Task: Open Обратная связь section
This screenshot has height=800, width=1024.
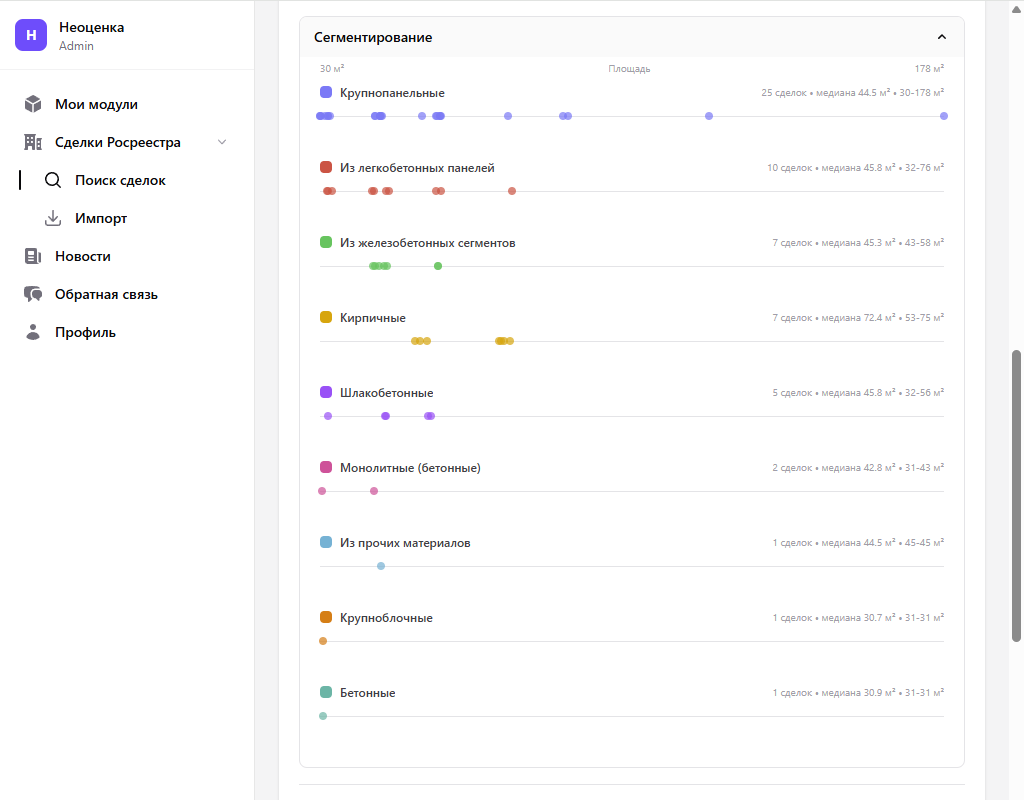Action: click(106, 294)
